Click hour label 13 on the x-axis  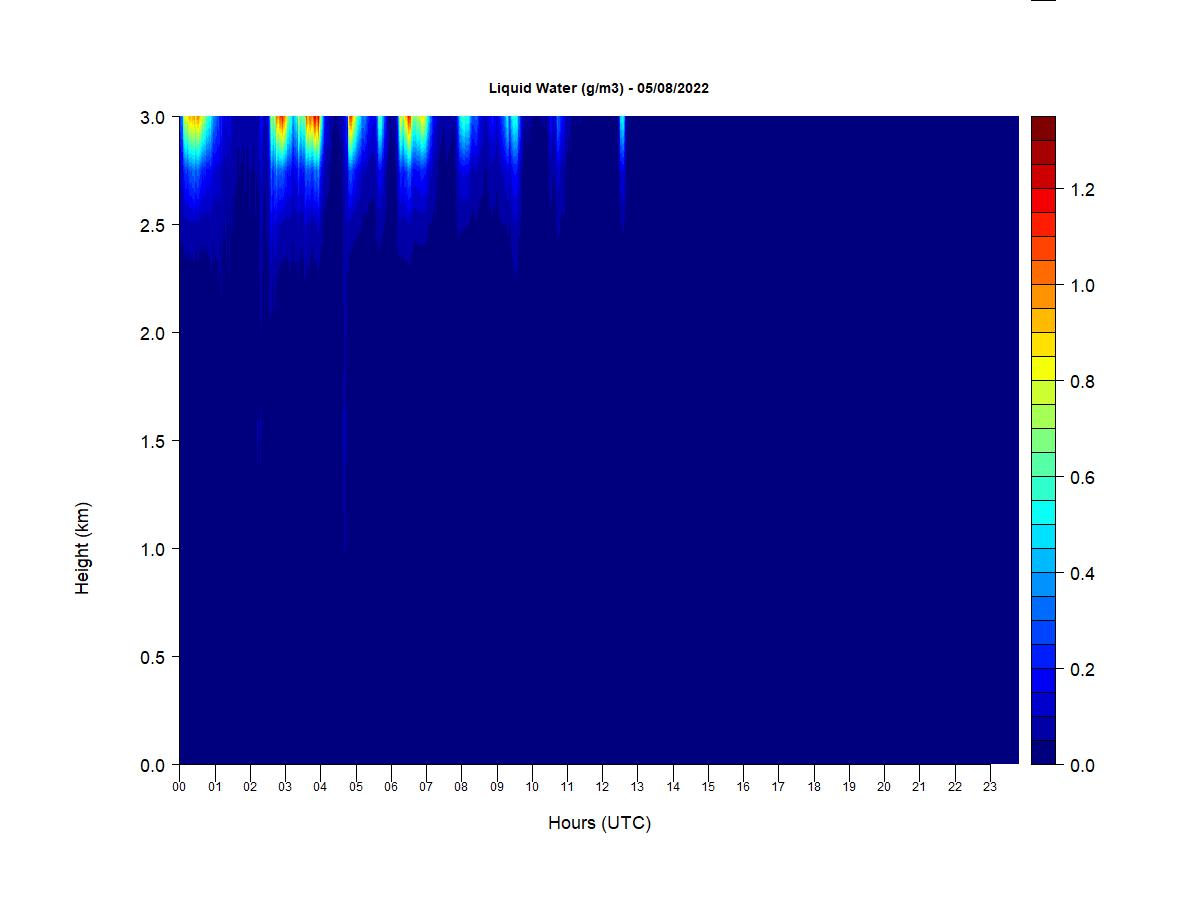pos(638,787)
